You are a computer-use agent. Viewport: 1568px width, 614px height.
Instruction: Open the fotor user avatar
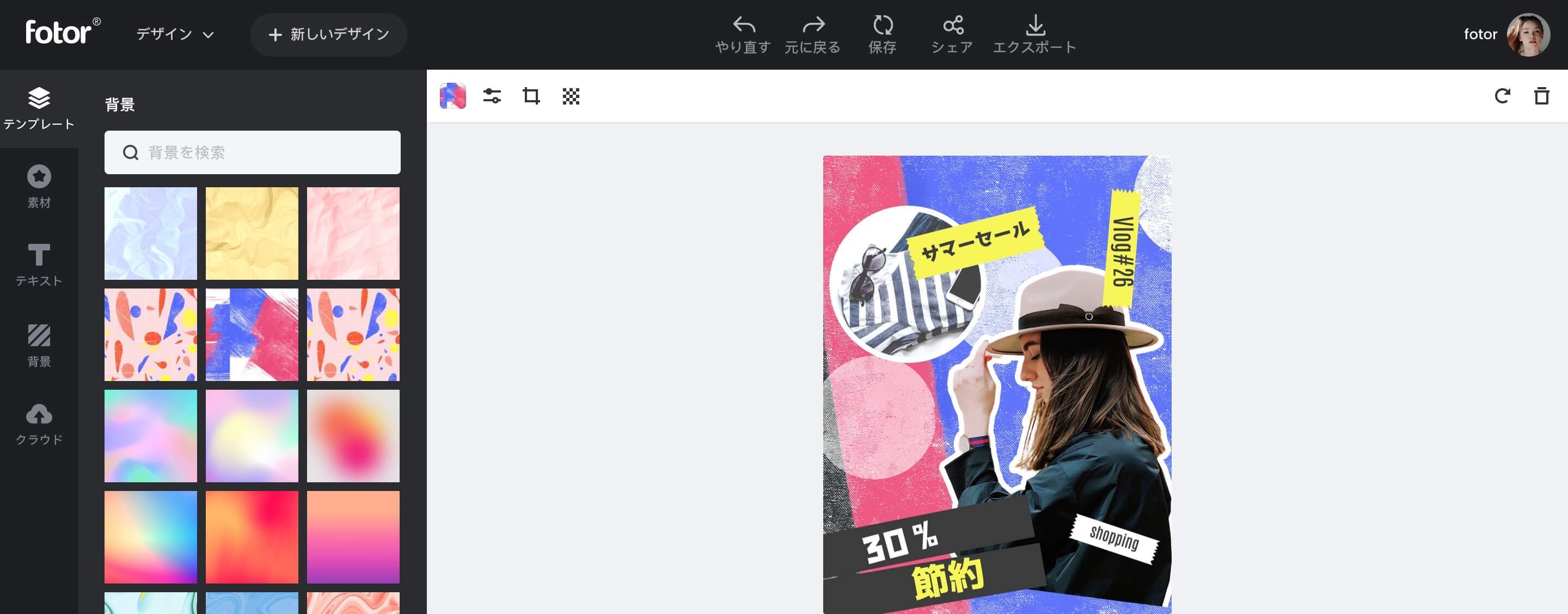pos(1528,34)
